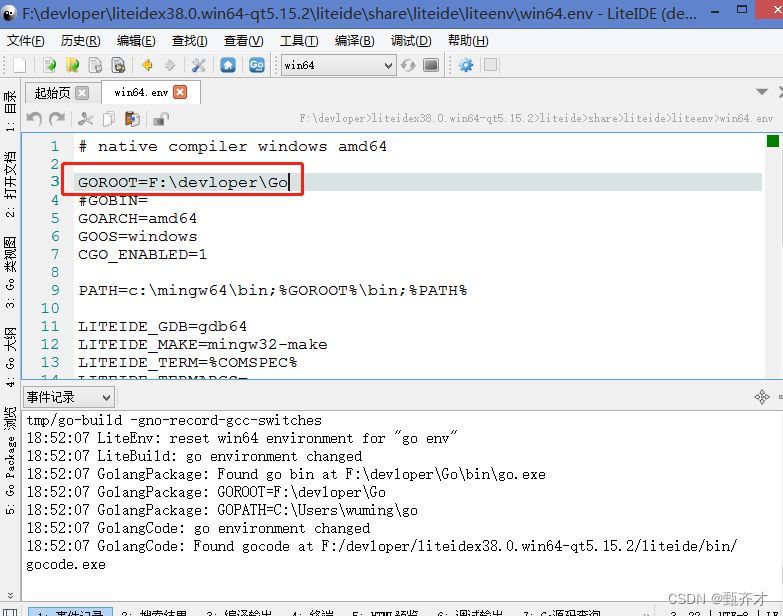783x616 pixels.
Task: Open the 查看(V) menu
Action: (244, 41)
